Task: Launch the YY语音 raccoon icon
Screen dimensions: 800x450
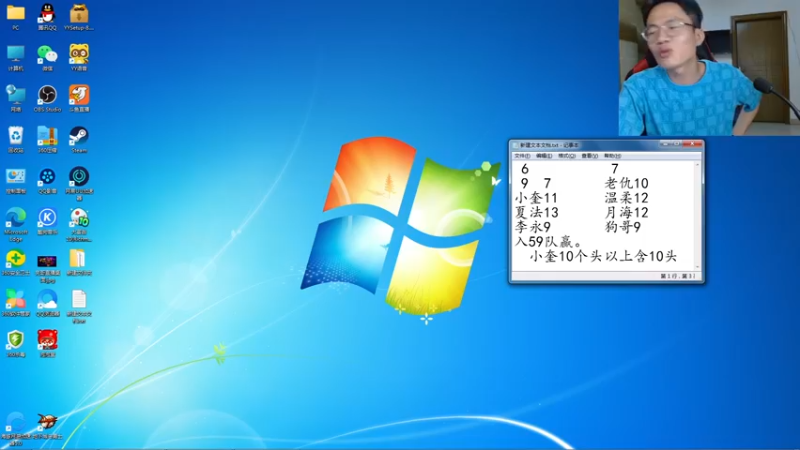Action: [79, 54]
